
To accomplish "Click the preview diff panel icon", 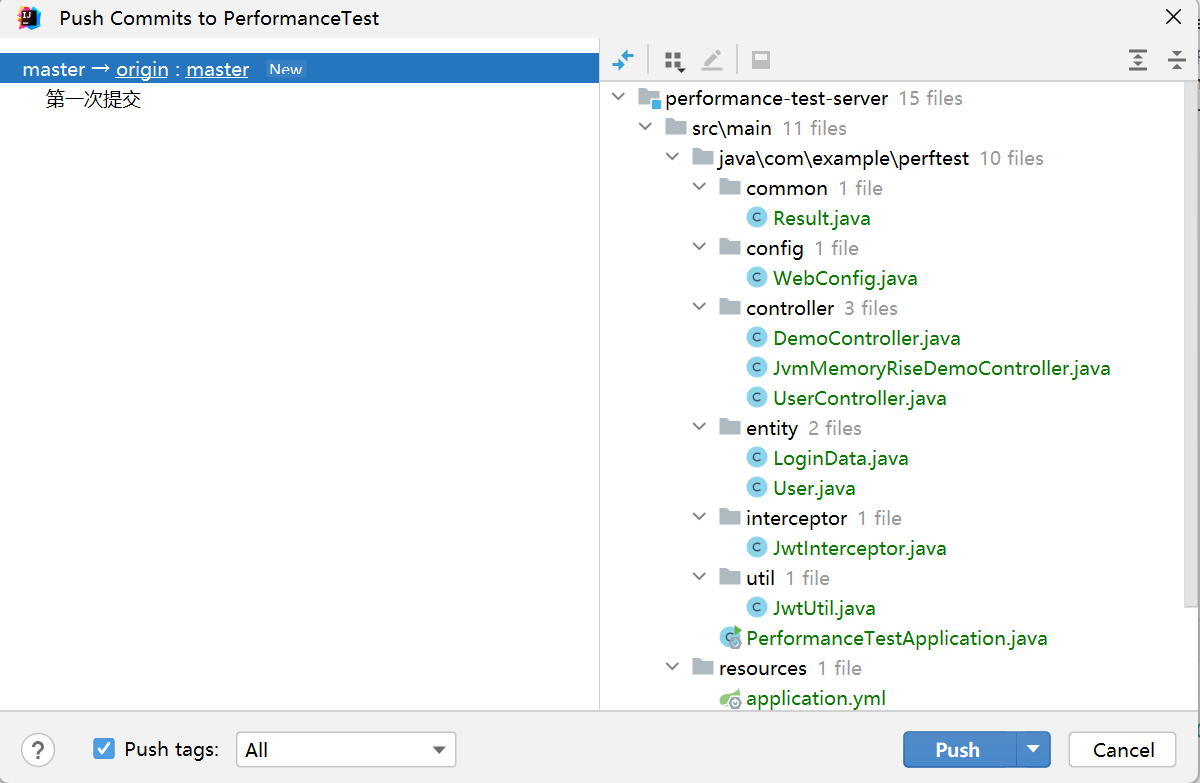I will tap(760, 60).
